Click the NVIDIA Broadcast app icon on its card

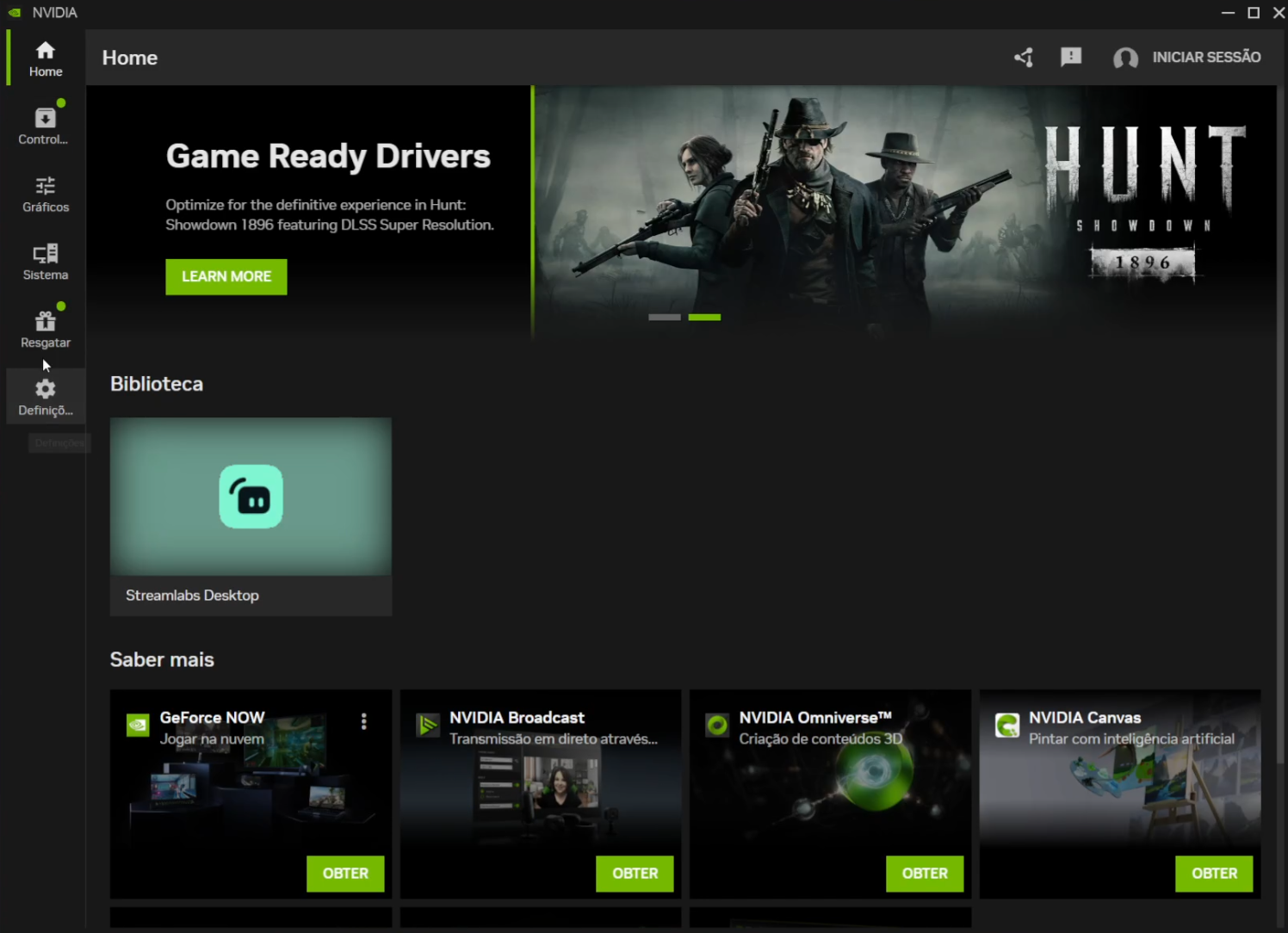[x=428, y=725]
